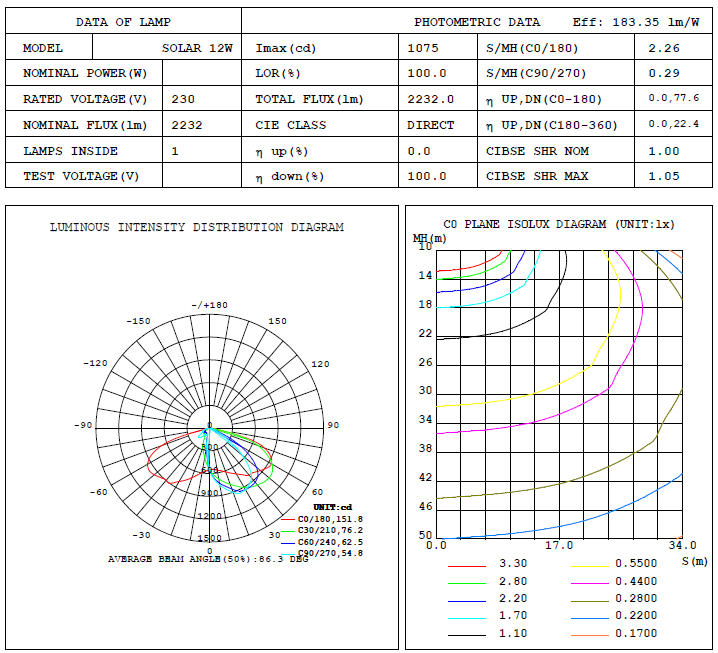This screenshot has height=653, width=718.
Task: Click value 0.0,22.4
Action: tap(674, 124)
